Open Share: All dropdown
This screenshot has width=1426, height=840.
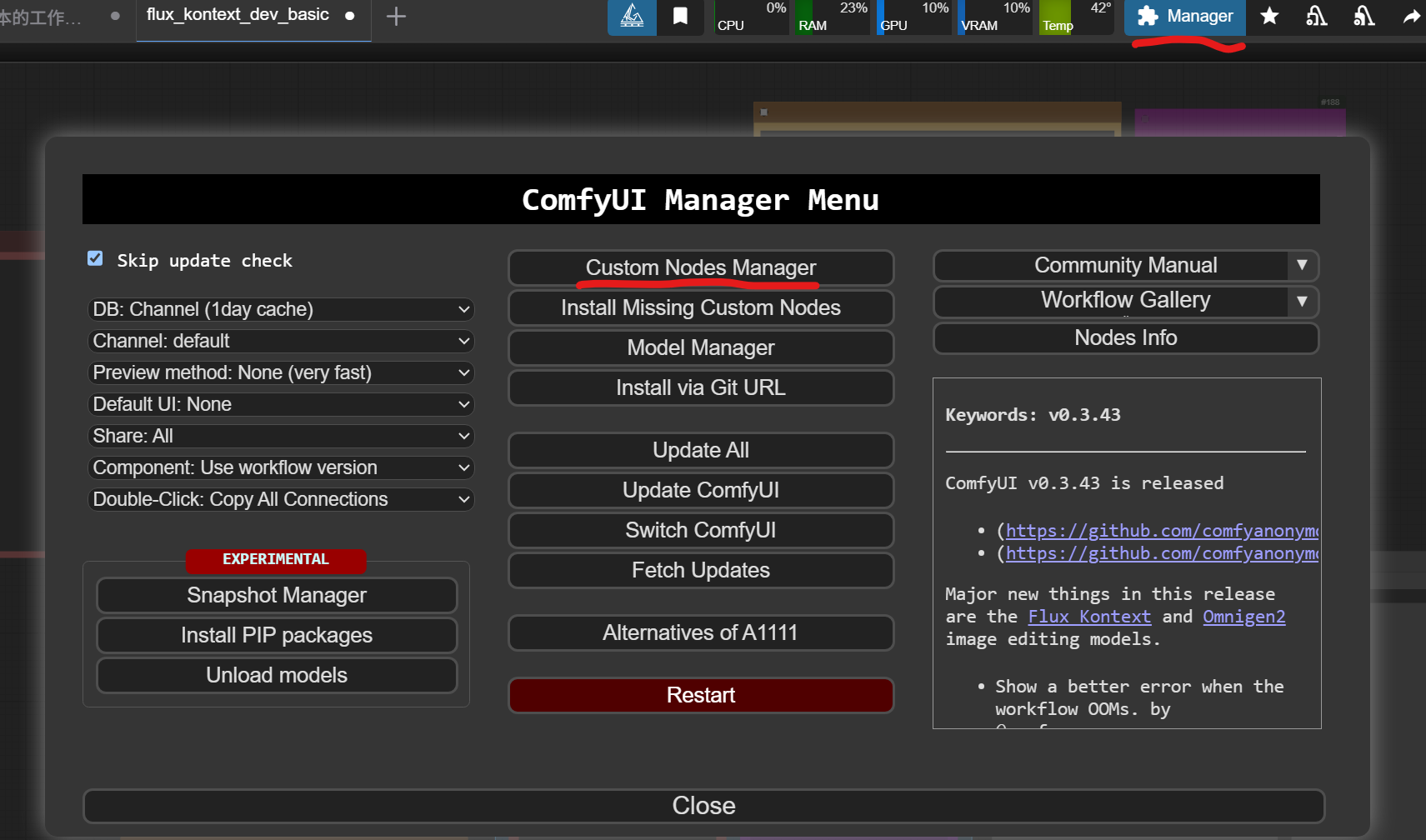(281, 436)
